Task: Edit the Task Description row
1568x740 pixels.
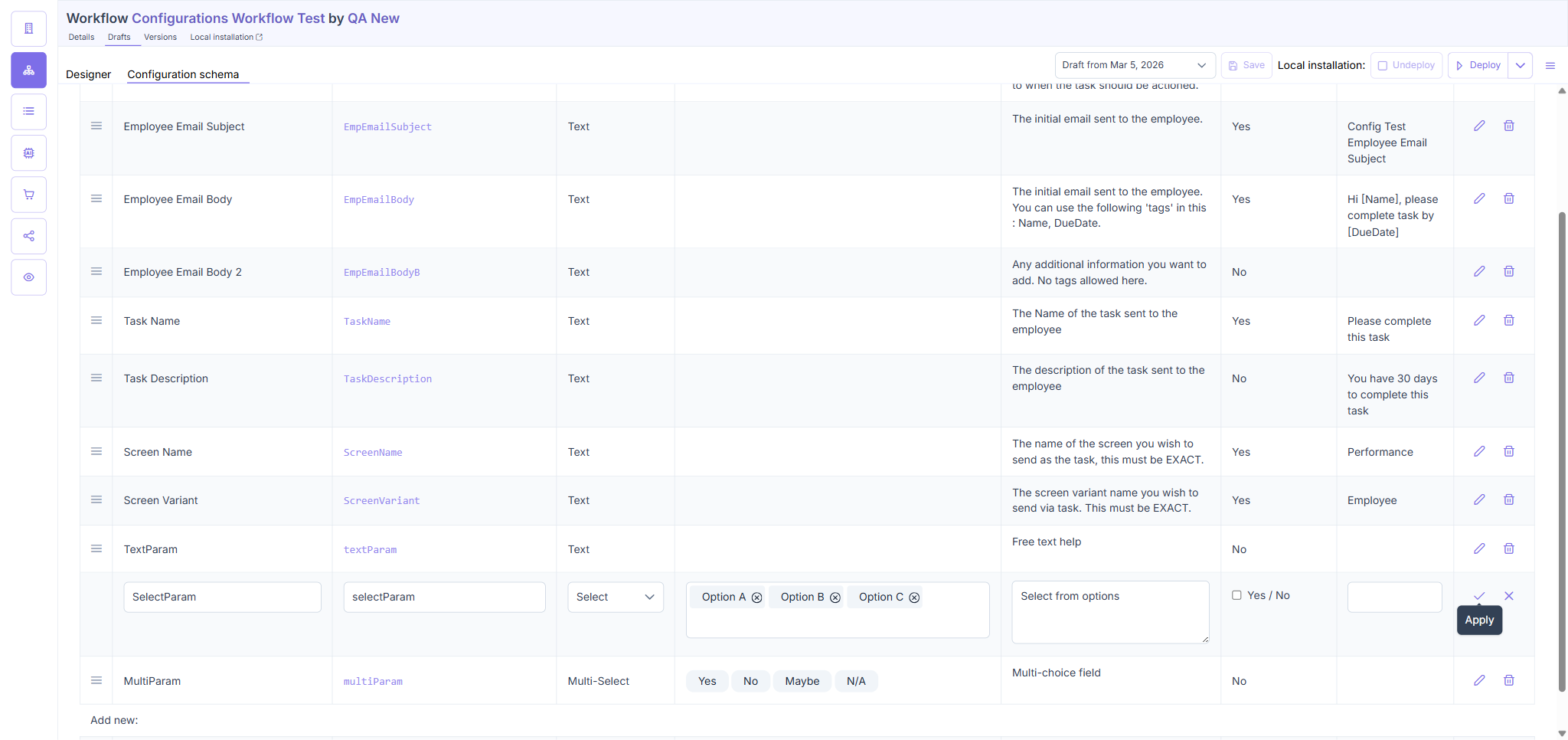Action: click(1479, 378)
